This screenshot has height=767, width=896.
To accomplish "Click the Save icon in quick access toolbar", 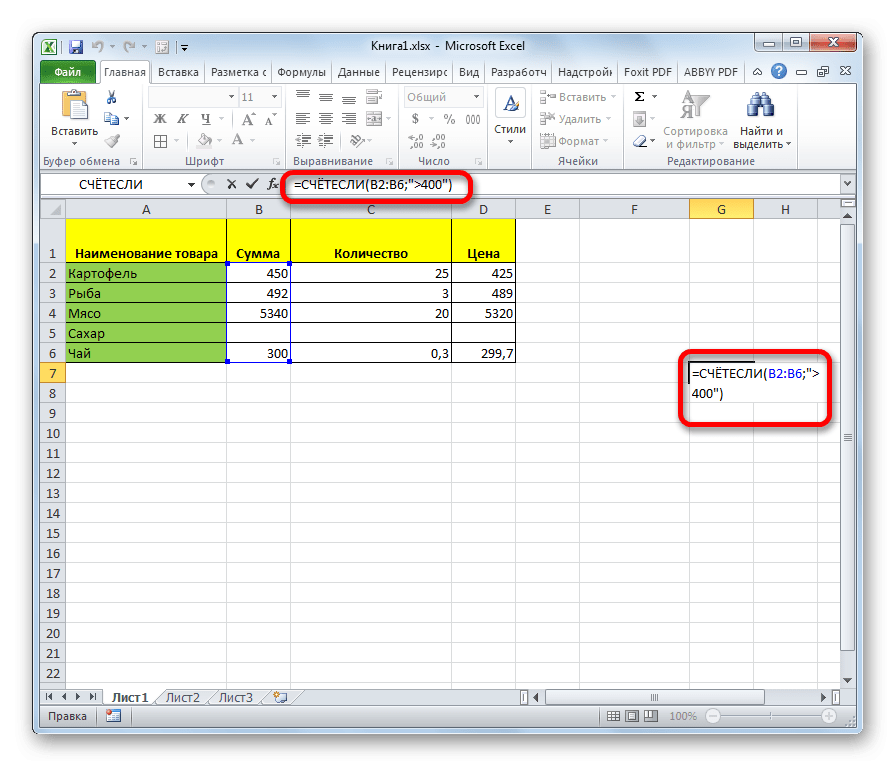I will pos(76,46).
